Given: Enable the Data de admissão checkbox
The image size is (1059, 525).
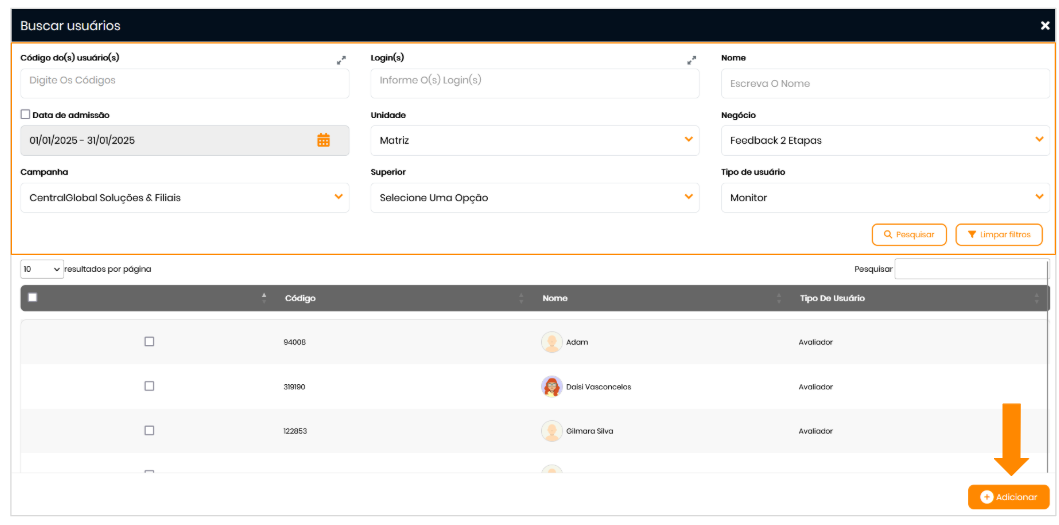Looking at the screenshot, I should click(25, 115).
